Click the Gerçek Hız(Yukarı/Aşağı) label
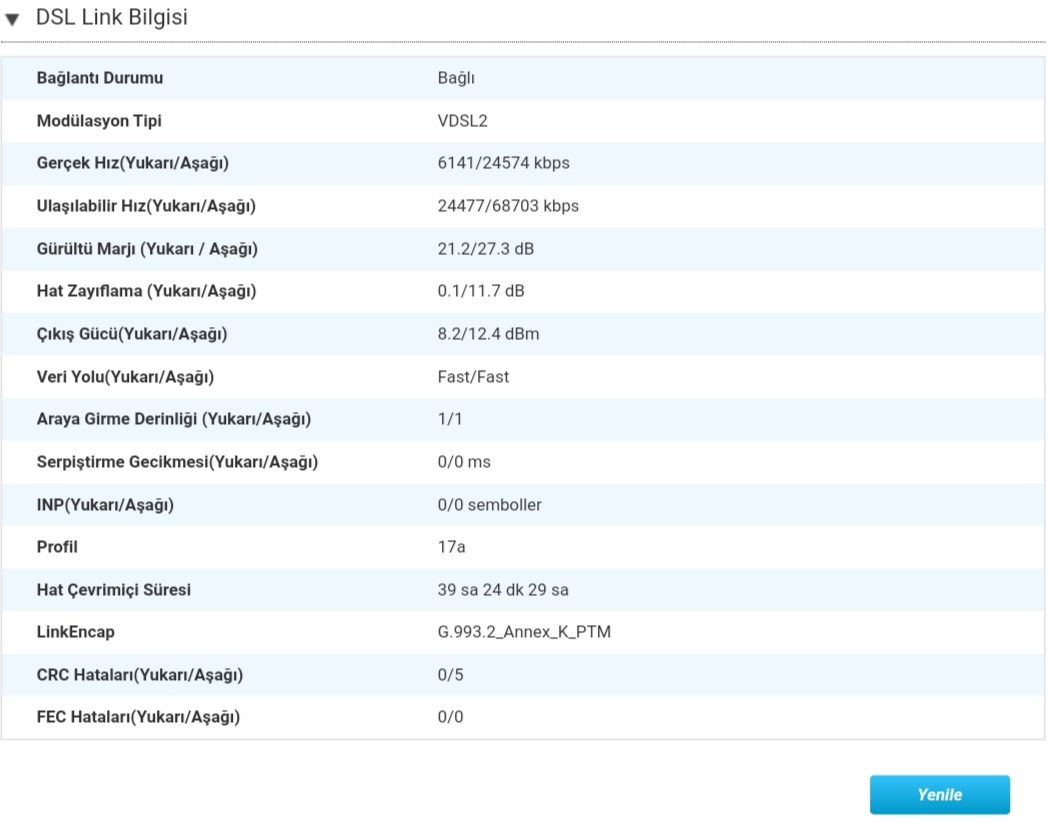 click(133, 164)
